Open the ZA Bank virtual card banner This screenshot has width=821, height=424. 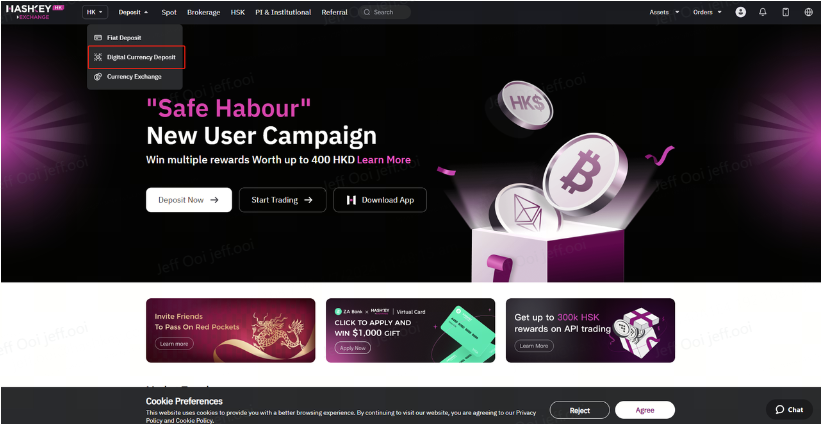pyautogui.click(x=410, y=330)
